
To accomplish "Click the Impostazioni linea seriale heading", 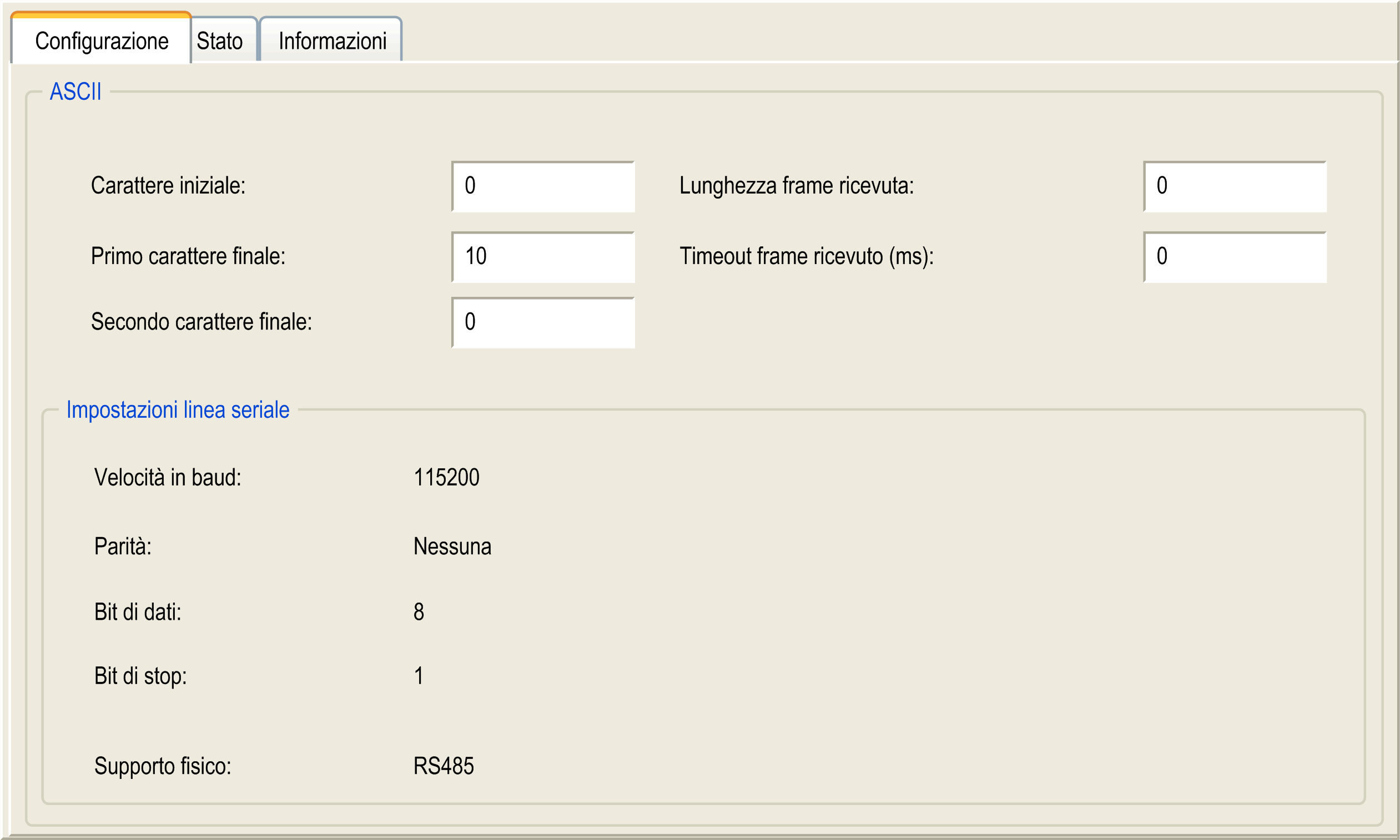I will [x=178, y=409].
